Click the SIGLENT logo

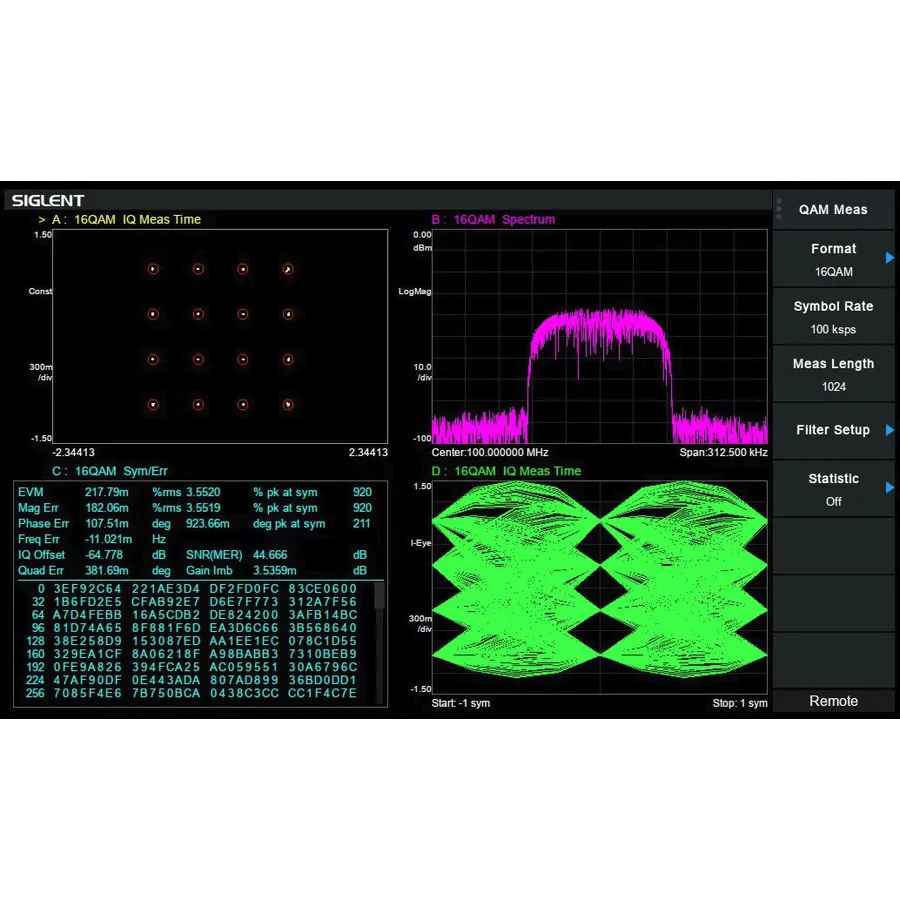pos(47,200)
